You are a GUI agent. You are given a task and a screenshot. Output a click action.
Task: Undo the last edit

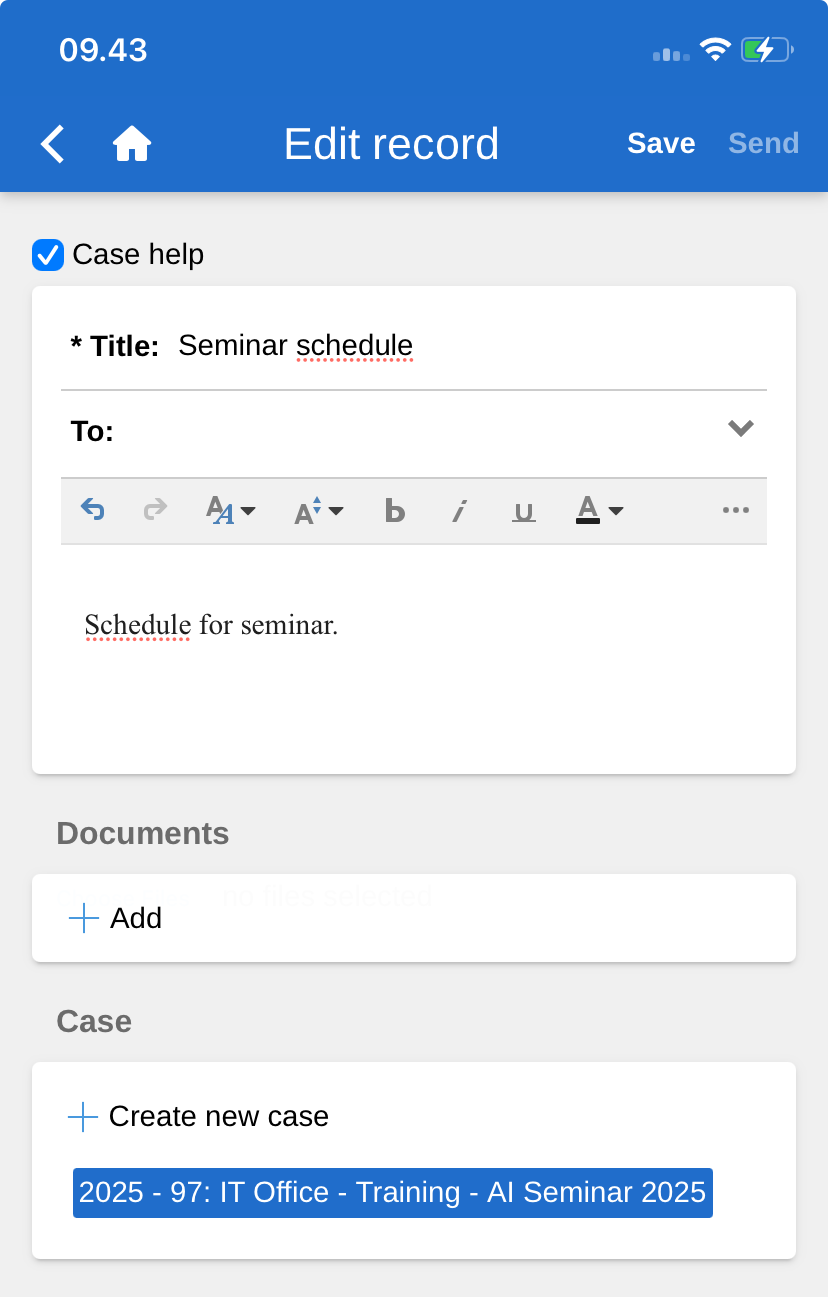point(93,510)
